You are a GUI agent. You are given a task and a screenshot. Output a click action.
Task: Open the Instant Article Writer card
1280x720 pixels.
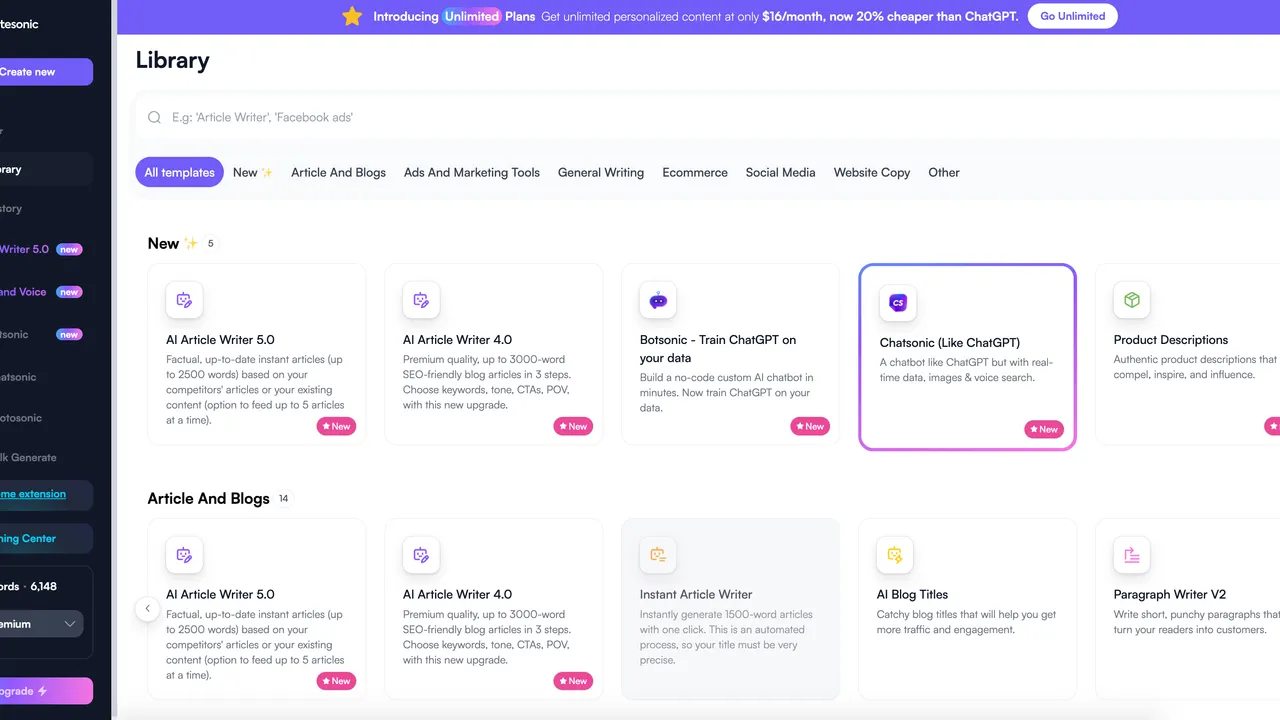pyautogui.click(x=730, y=608)
